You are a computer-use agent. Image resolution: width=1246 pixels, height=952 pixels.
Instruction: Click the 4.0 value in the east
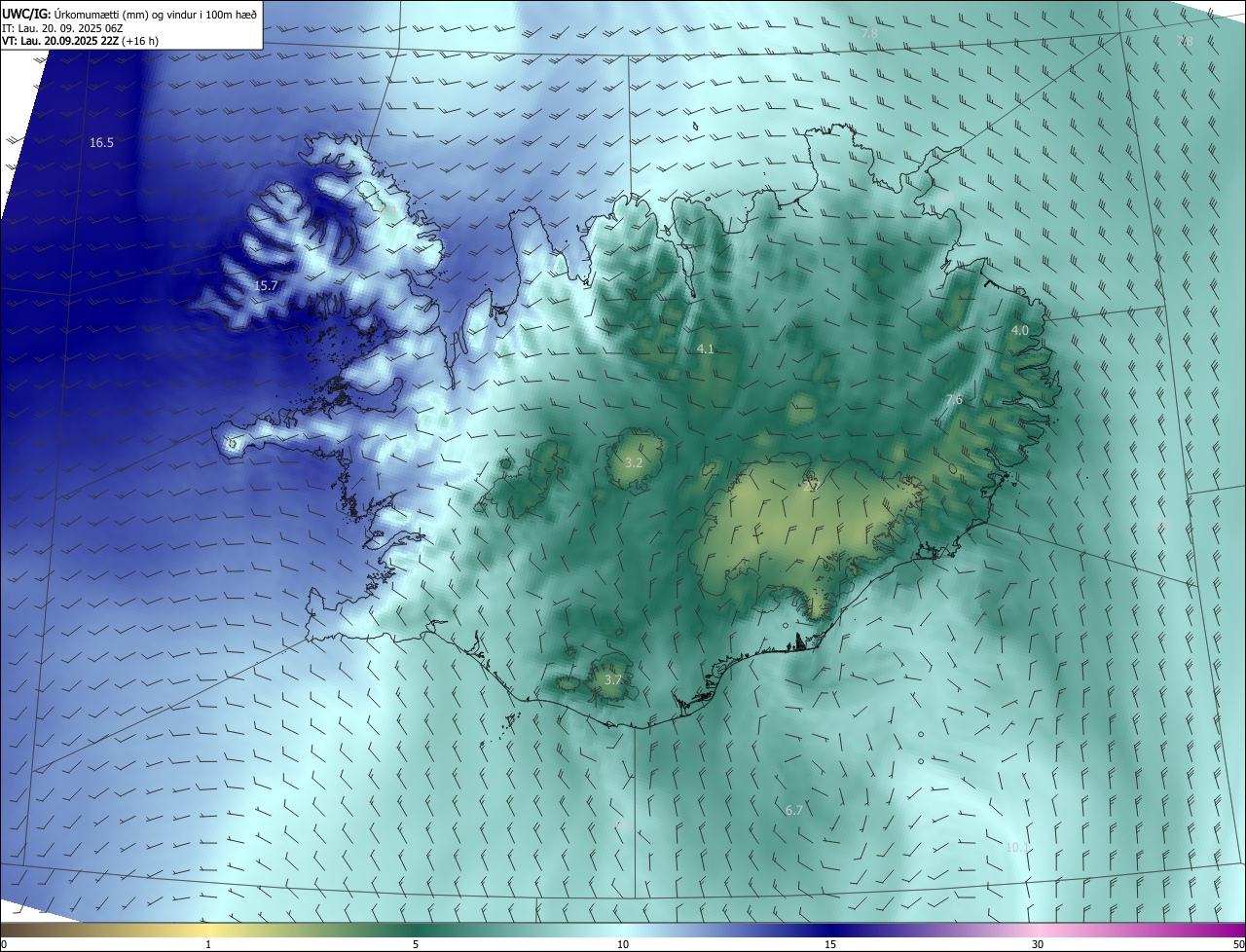pos(1019,331)
